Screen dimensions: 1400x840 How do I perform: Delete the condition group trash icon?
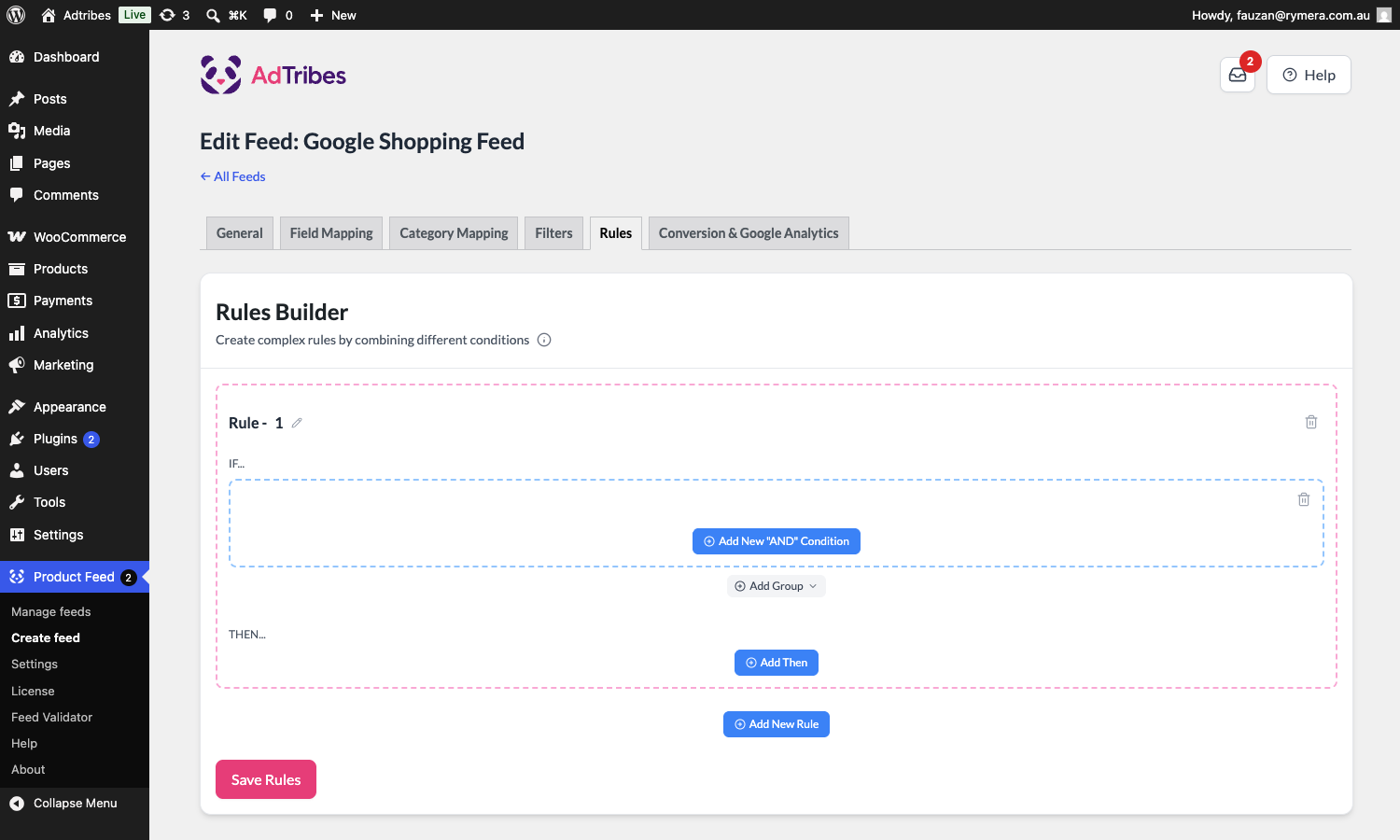coord(1304,499)
